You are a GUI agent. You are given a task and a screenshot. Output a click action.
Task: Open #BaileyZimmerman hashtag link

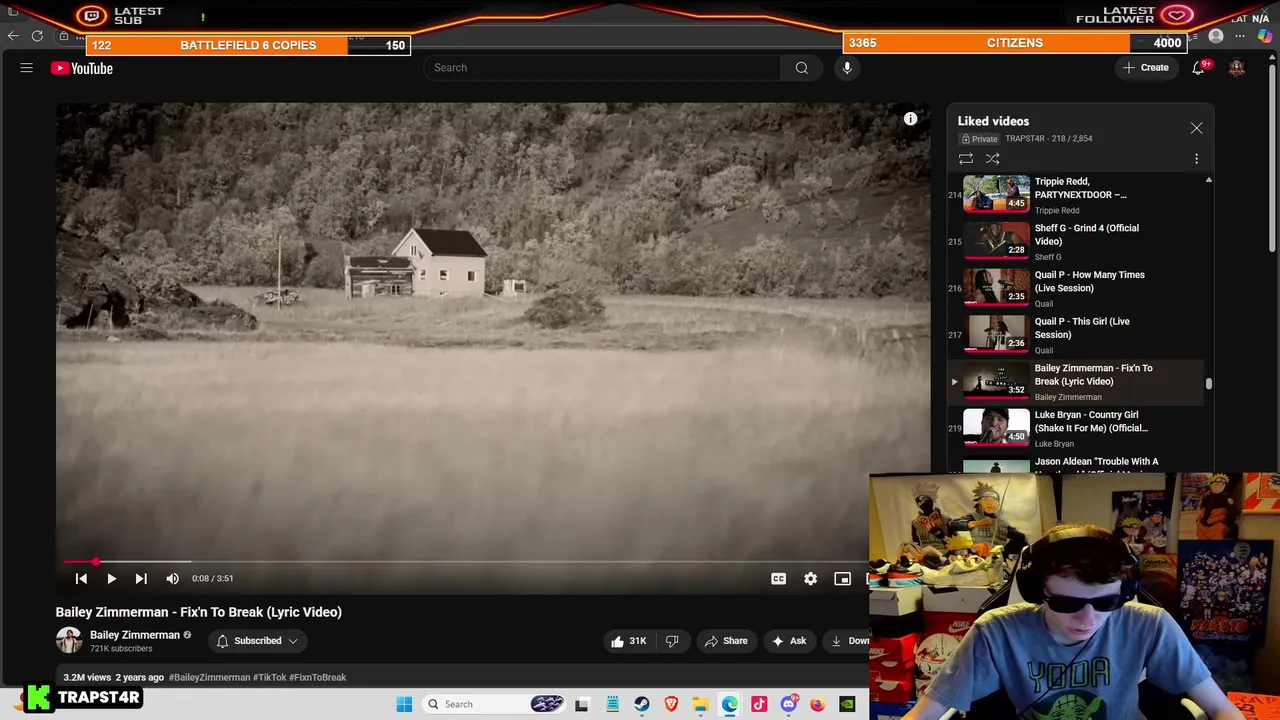(209, 677)
